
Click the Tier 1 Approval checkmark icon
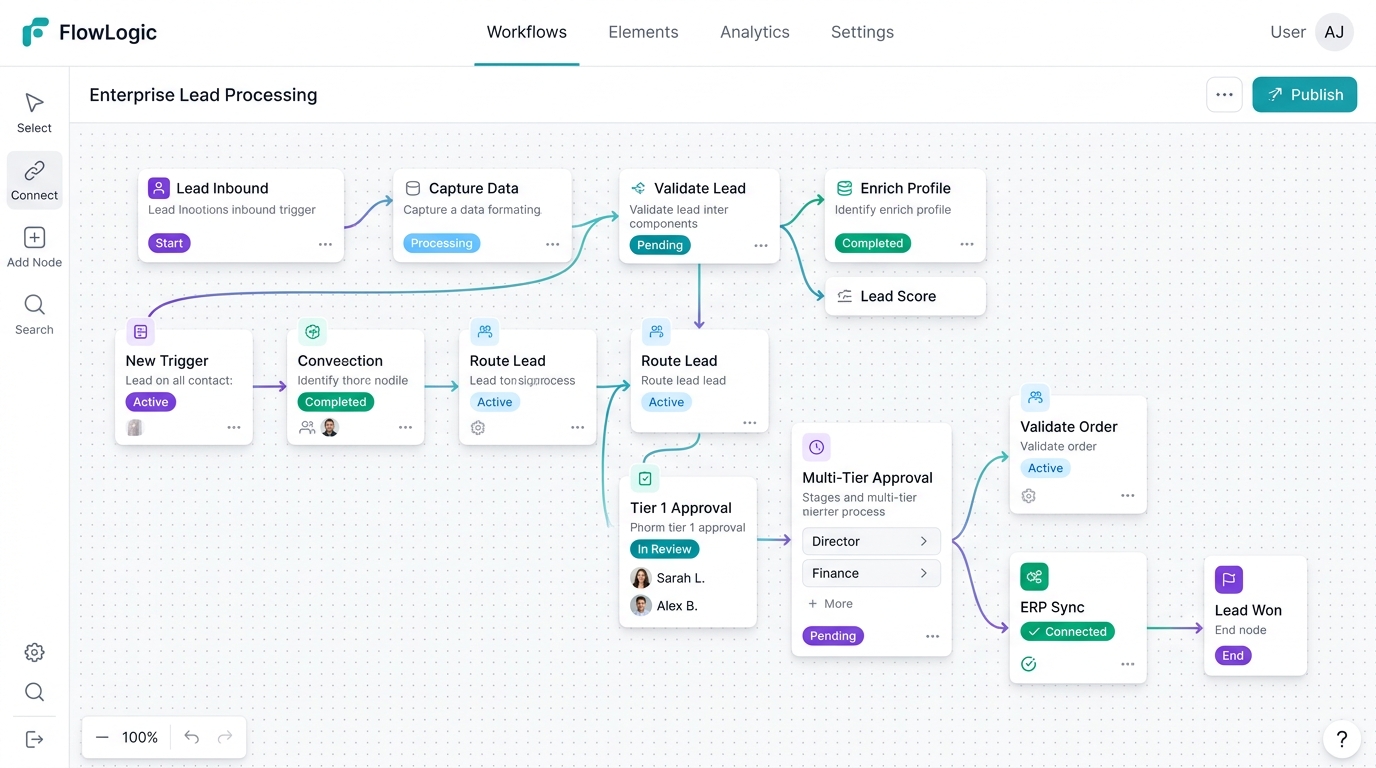tap(645, 479)
